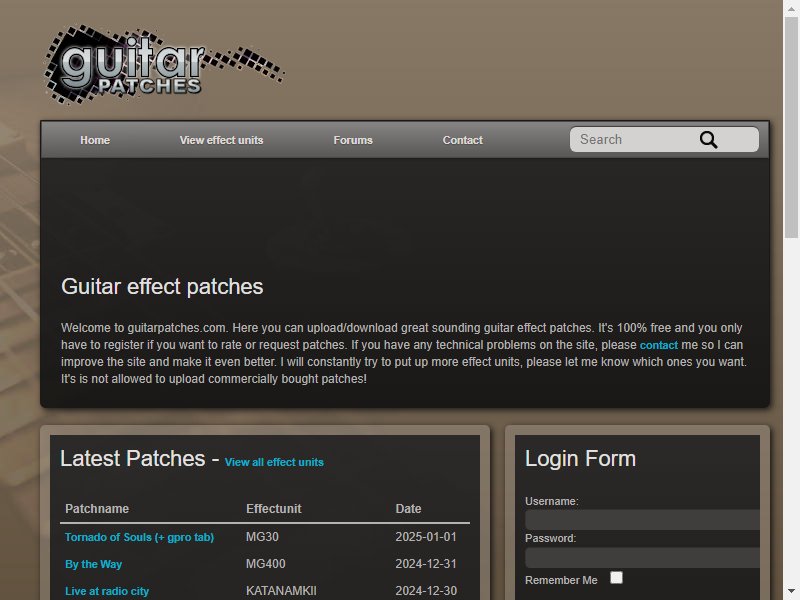Open the Tornado of Souls patch
This screenshot has width=800, height=600.
click(139, 537)
